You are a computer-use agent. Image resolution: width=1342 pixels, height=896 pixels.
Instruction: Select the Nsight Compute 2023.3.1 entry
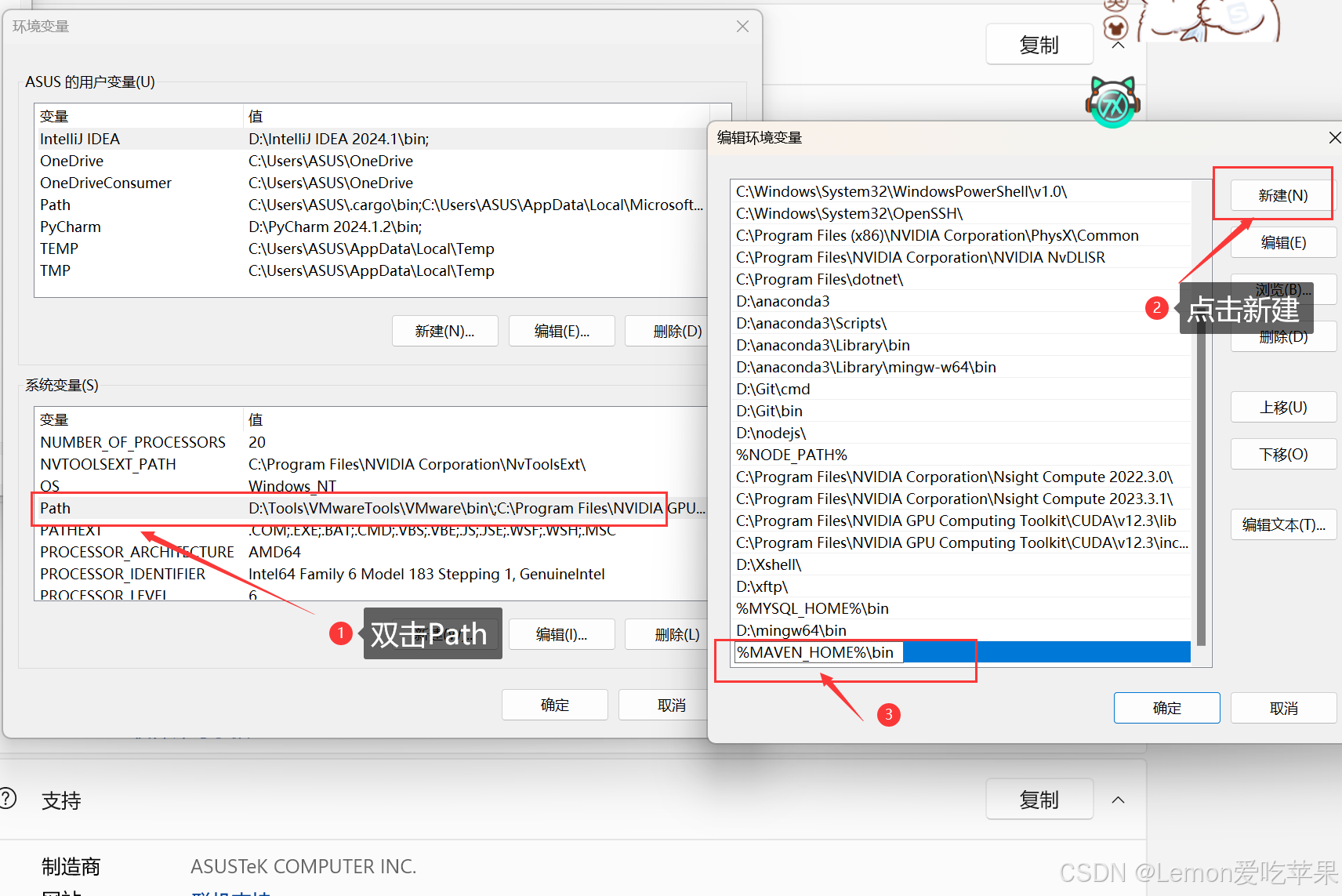point(961,499)
